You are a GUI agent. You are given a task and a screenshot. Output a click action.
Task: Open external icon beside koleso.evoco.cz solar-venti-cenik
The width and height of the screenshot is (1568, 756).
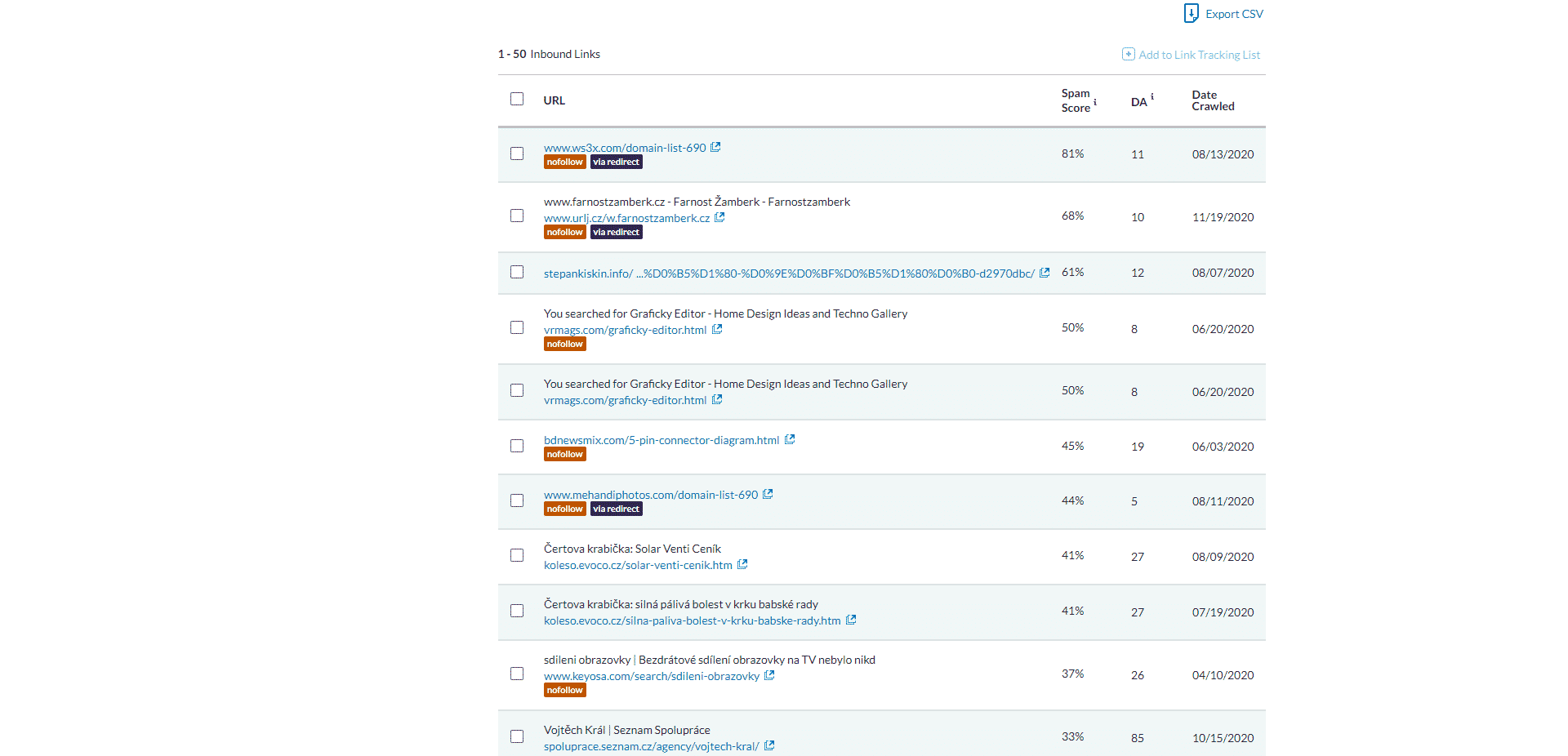point(742,565)
